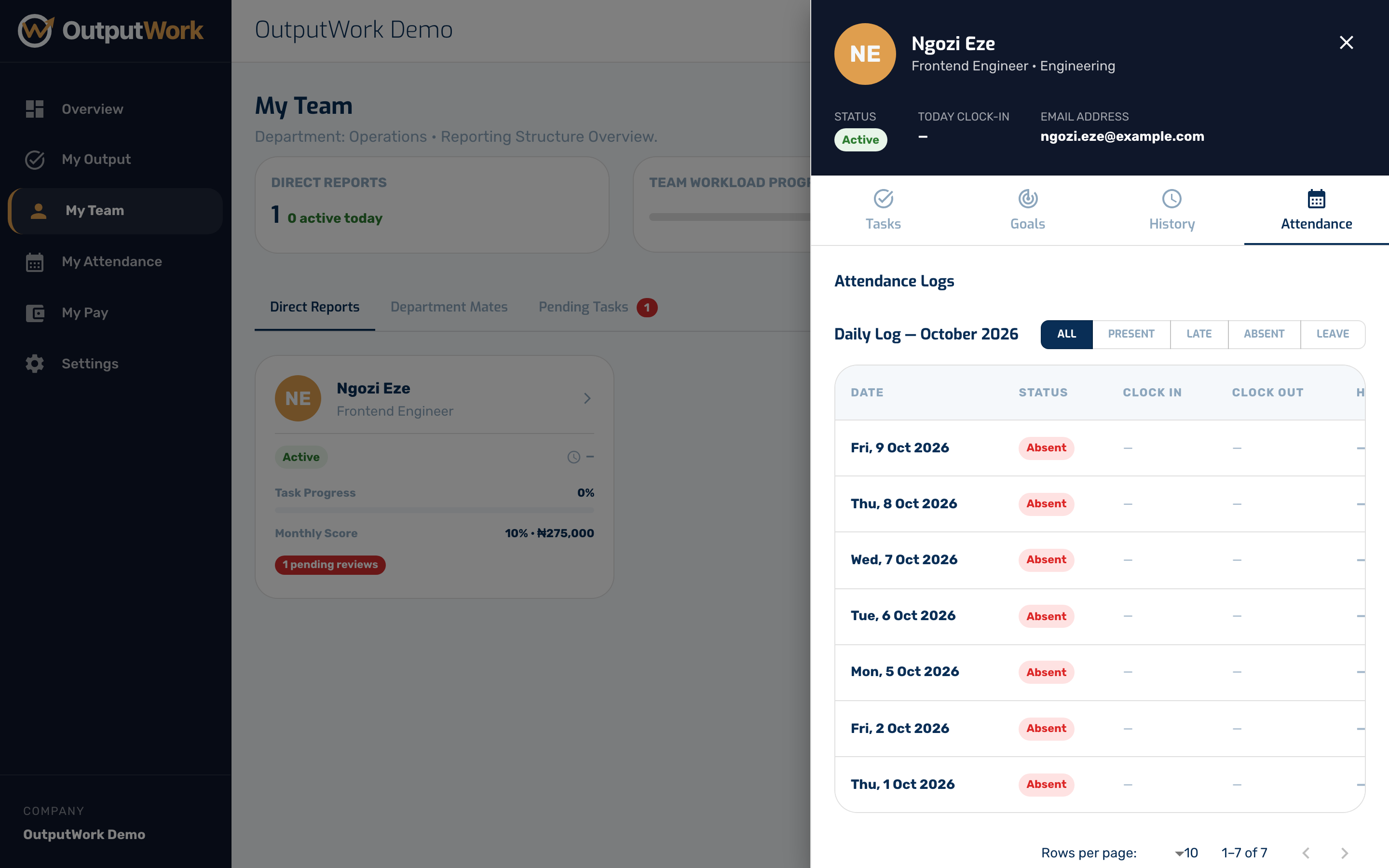Image resolution: width=1389 pixels, height=868 pixels.
Task: Open Settings gear icon in sidebar
Action: [x=34, y=364]
